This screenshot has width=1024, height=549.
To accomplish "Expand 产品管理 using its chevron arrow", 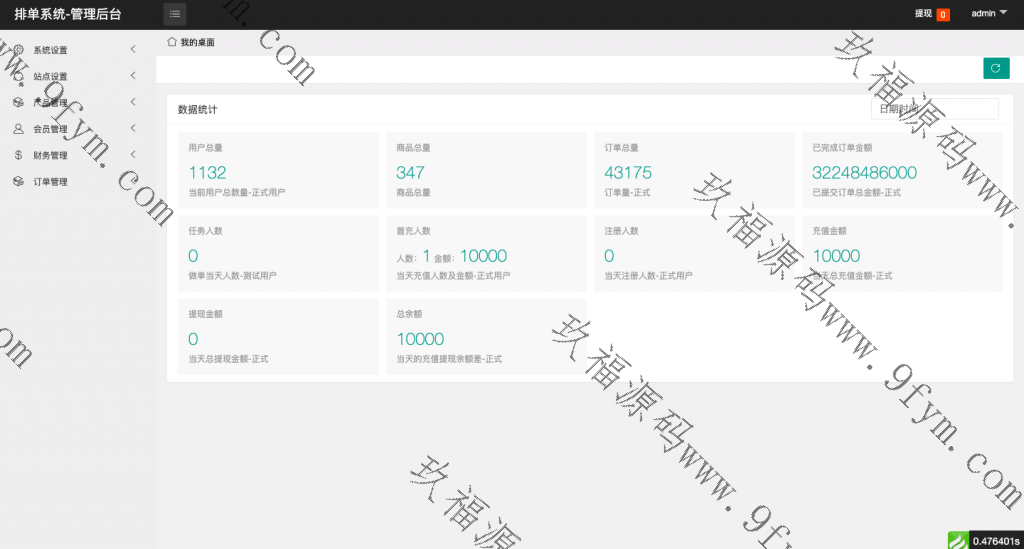I will (x=133, y=102).
